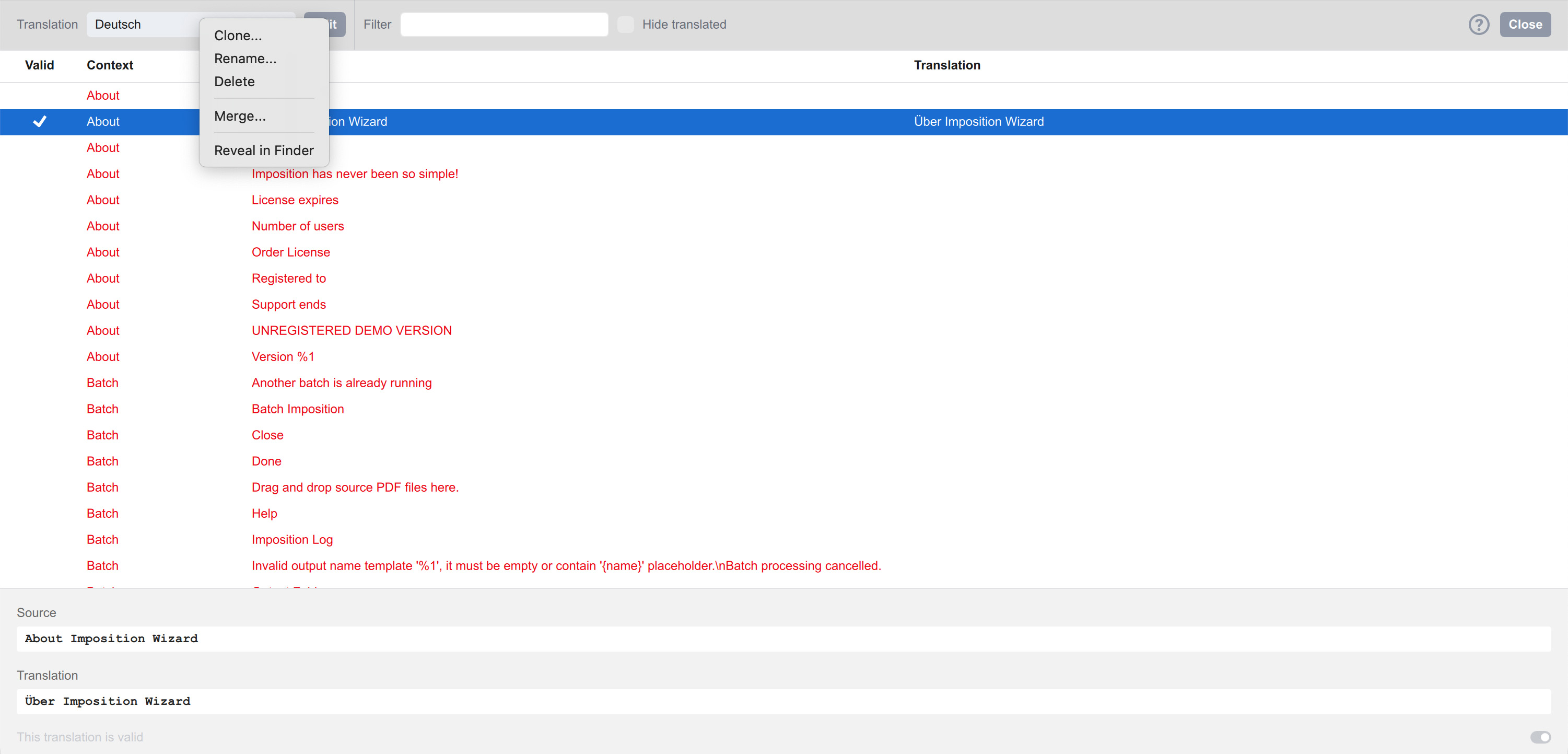The width and height of the screenshot is (1568, 754).
Task: Select the 'Batch Imposition' row
Action: pos(298,409)
